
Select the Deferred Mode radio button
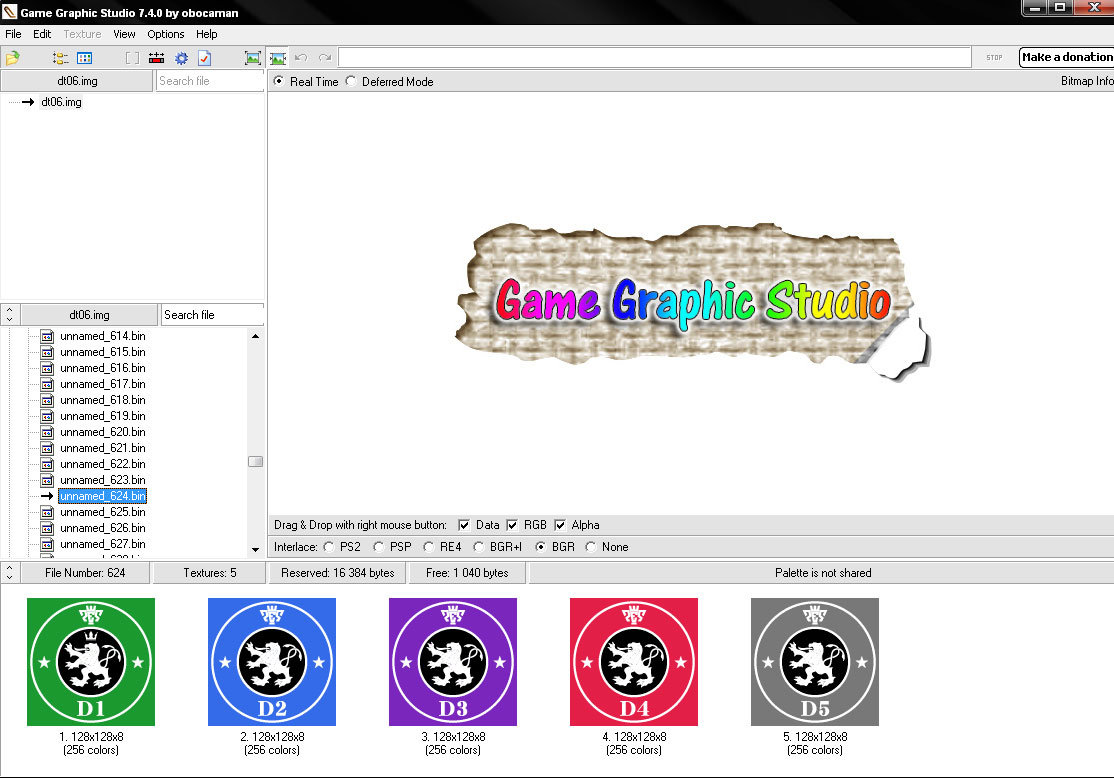point(351,81)
